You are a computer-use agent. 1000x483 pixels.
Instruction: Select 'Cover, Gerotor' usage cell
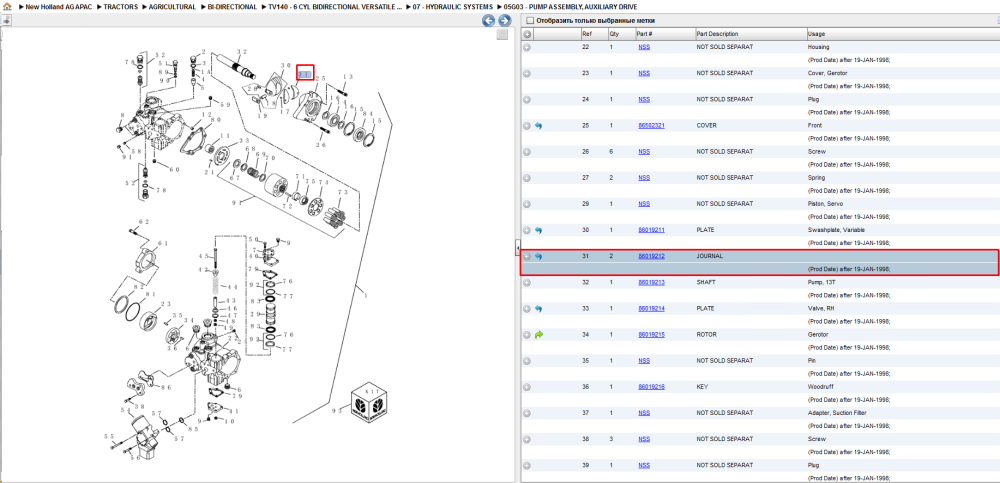tap(828, 73)
